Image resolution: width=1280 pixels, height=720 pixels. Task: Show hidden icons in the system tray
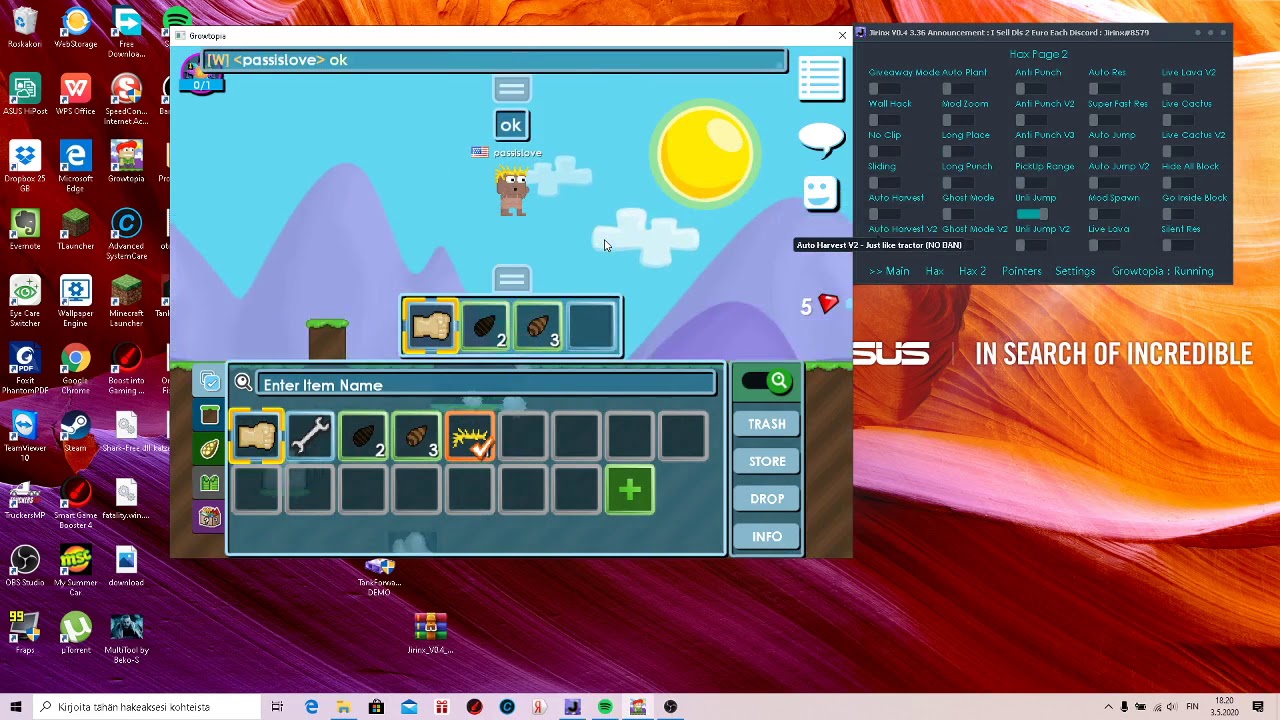1107,707
